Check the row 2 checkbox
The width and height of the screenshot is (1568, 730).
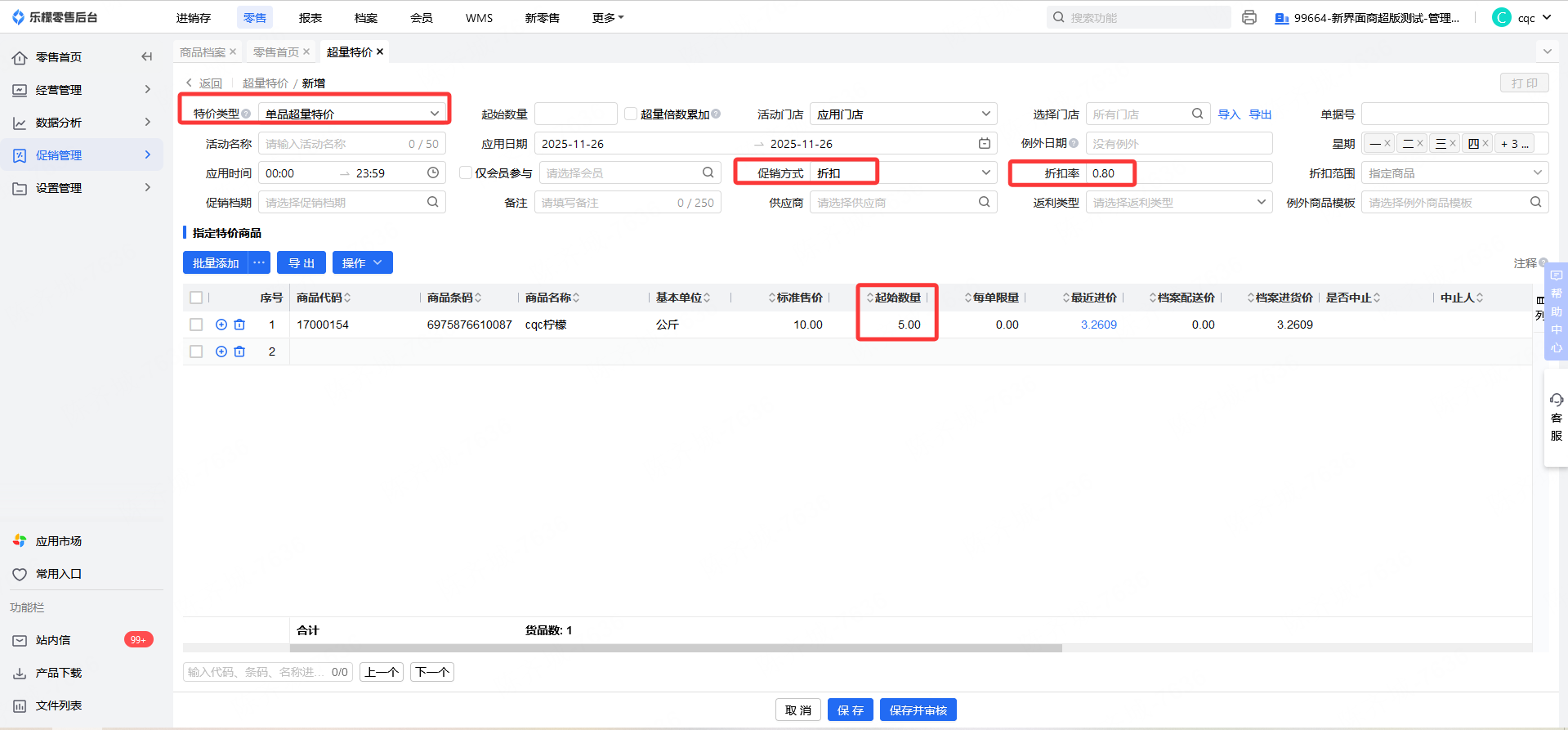point(196,352)
